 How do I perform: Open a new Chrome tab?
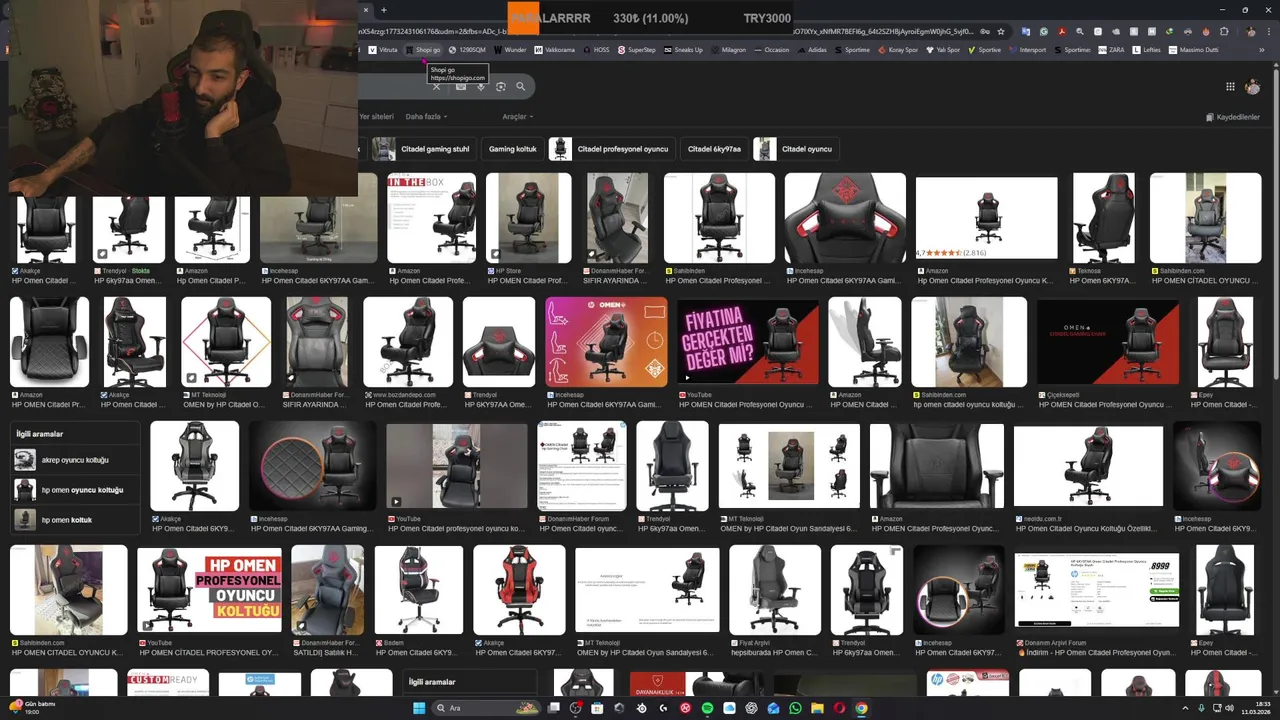tap(383, 10)
